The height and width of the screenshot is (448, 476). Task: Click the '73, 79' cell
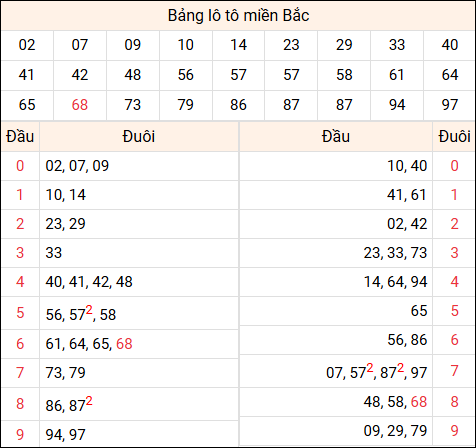[139, 373]
